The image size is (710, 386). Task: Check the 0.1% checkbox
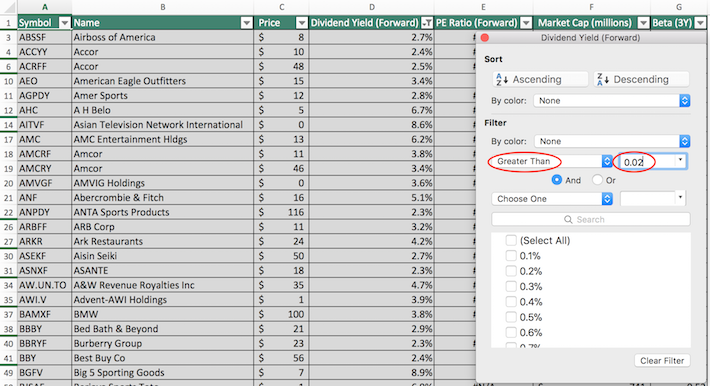(511, 256)
